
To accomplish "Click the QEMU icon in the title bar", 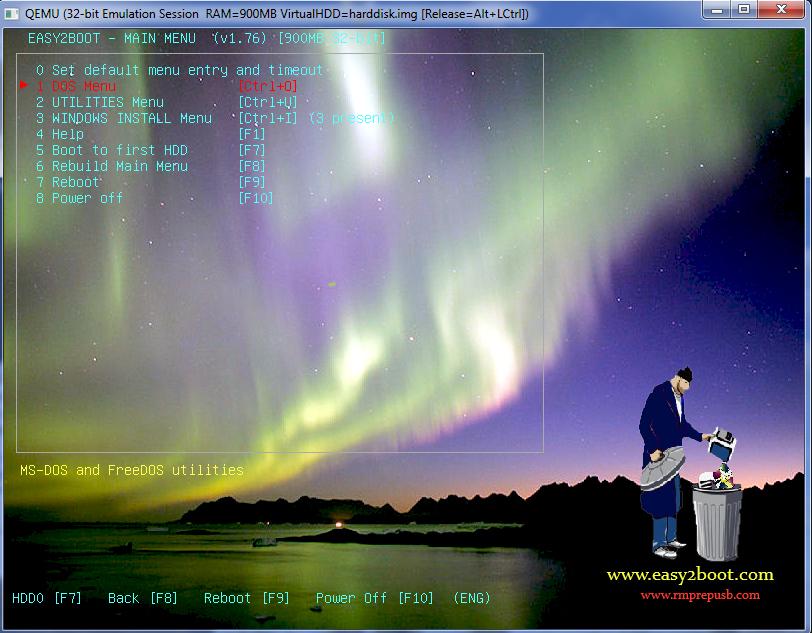I will [x=13, y=13].
